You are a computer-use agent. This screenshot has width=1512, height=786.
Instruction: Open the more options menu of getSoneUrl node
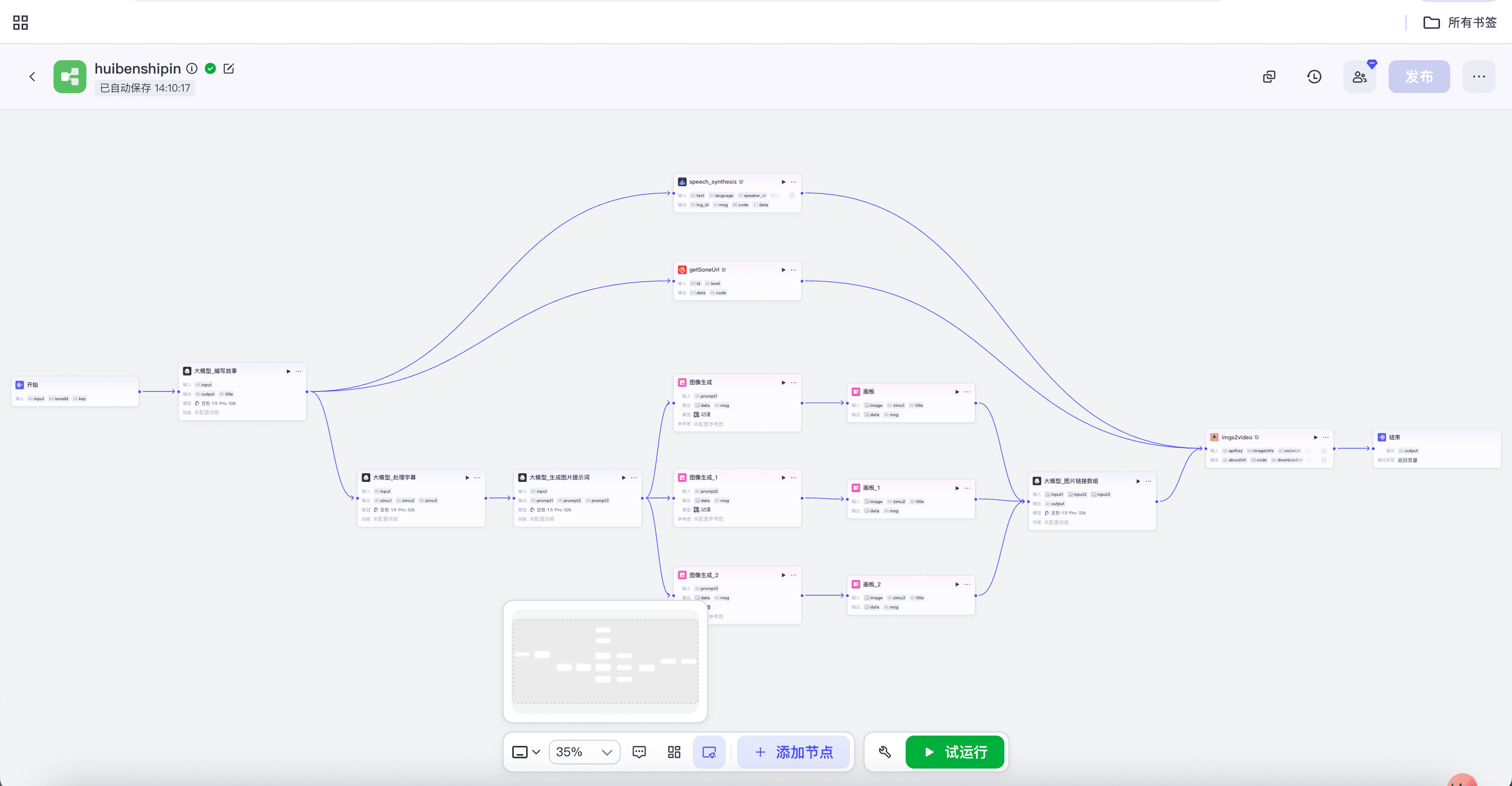tap(794, 270)
